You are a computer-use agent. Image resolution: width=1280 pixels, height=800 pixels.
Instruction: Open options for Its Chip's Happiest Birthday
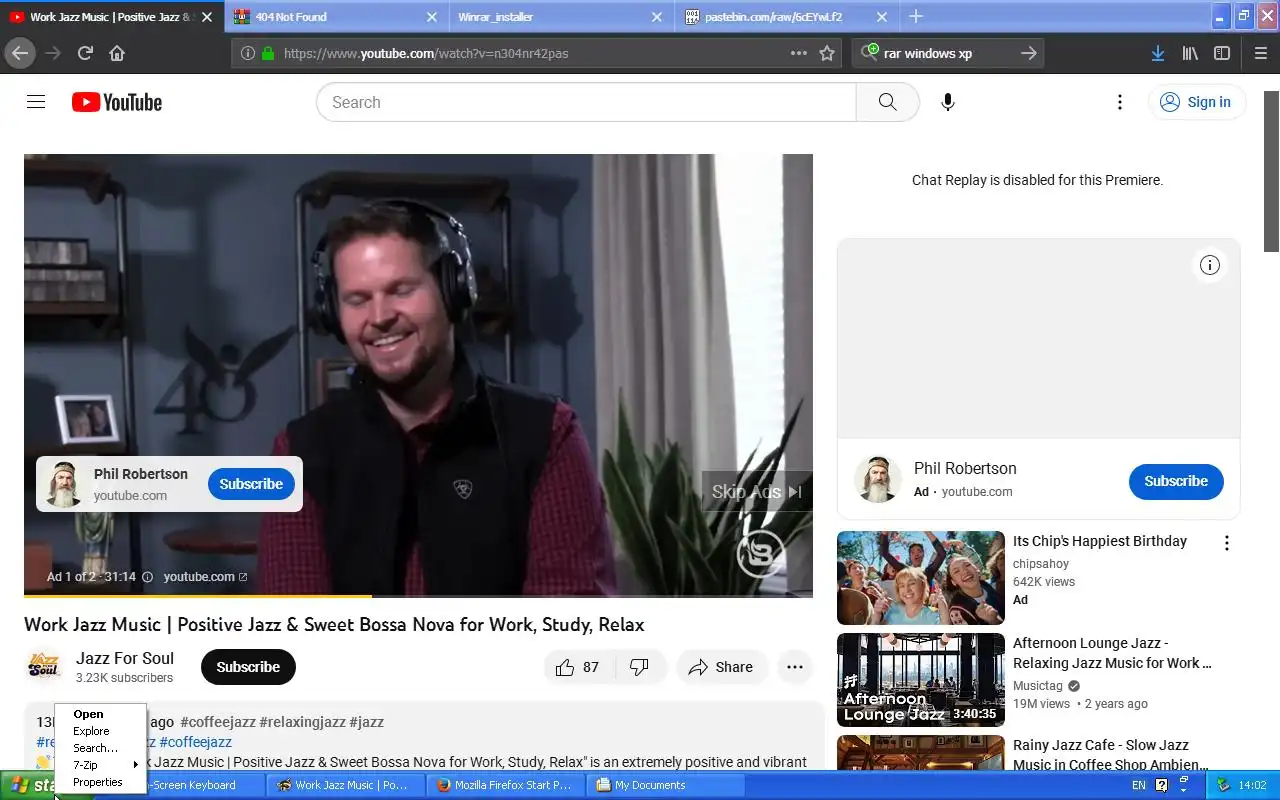1227,543
